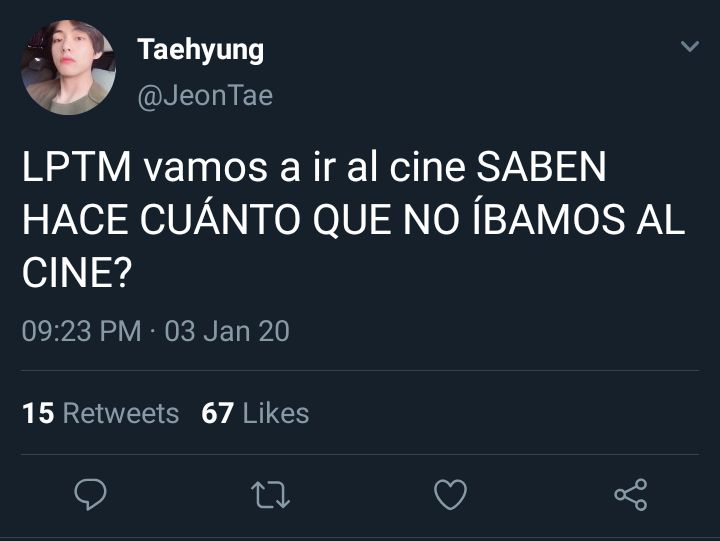Tap the line HACE CUÁNTO QUE NO ÍBAMOS
Image resolution: width=720 pixels, height=541 pixels.
click(x=323, y=220)
